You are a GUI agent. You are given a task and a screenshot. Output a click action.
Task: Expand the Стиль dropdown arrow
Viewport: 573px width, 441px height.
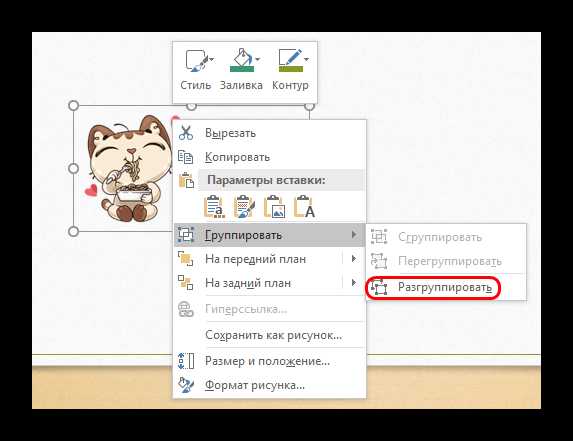[x=212, y=59]
